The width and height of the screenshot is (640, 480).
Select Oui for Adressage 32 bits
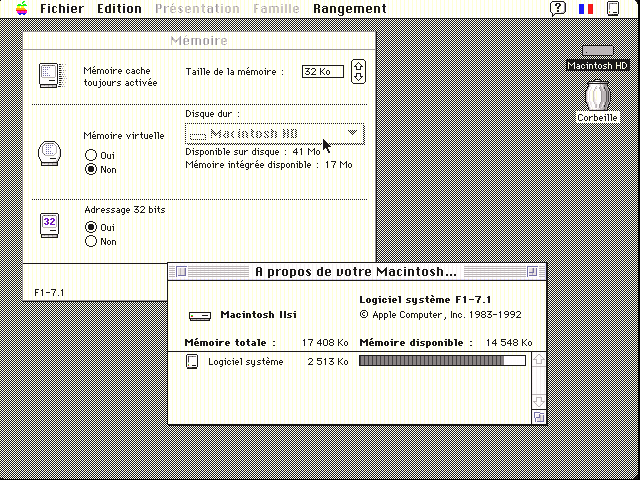(x=91, y=227)
